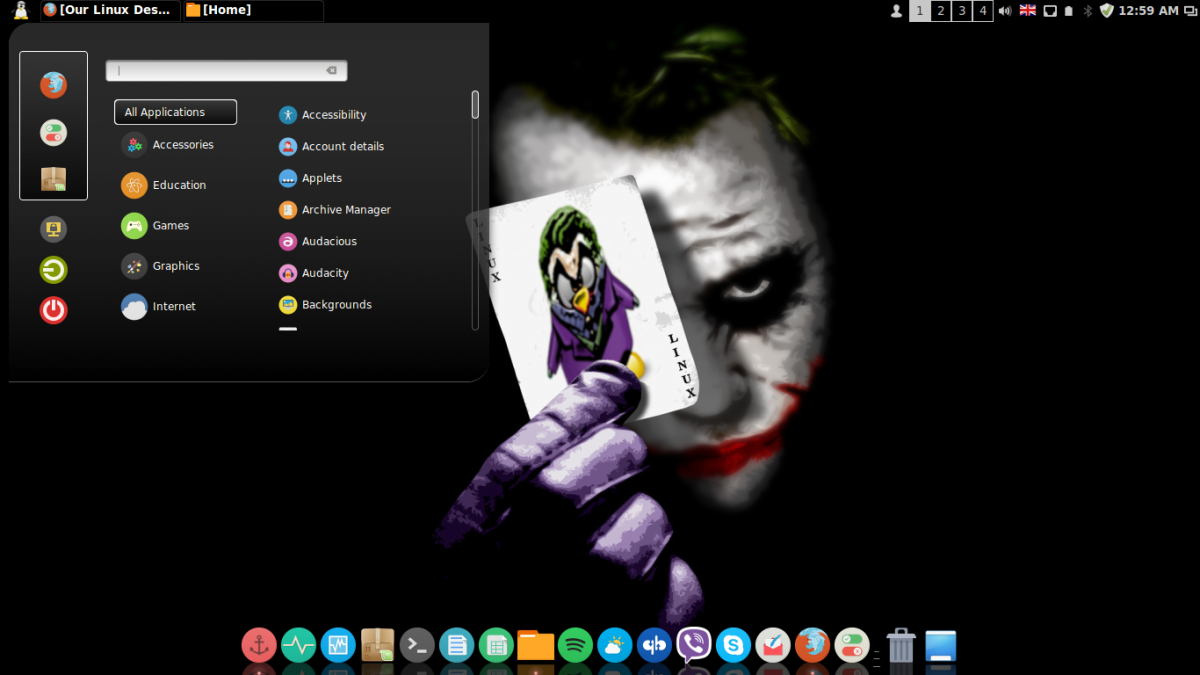Launch Audacity audio editor
The width and height of the screenshot is (1200, 675).
coord(314,273)
